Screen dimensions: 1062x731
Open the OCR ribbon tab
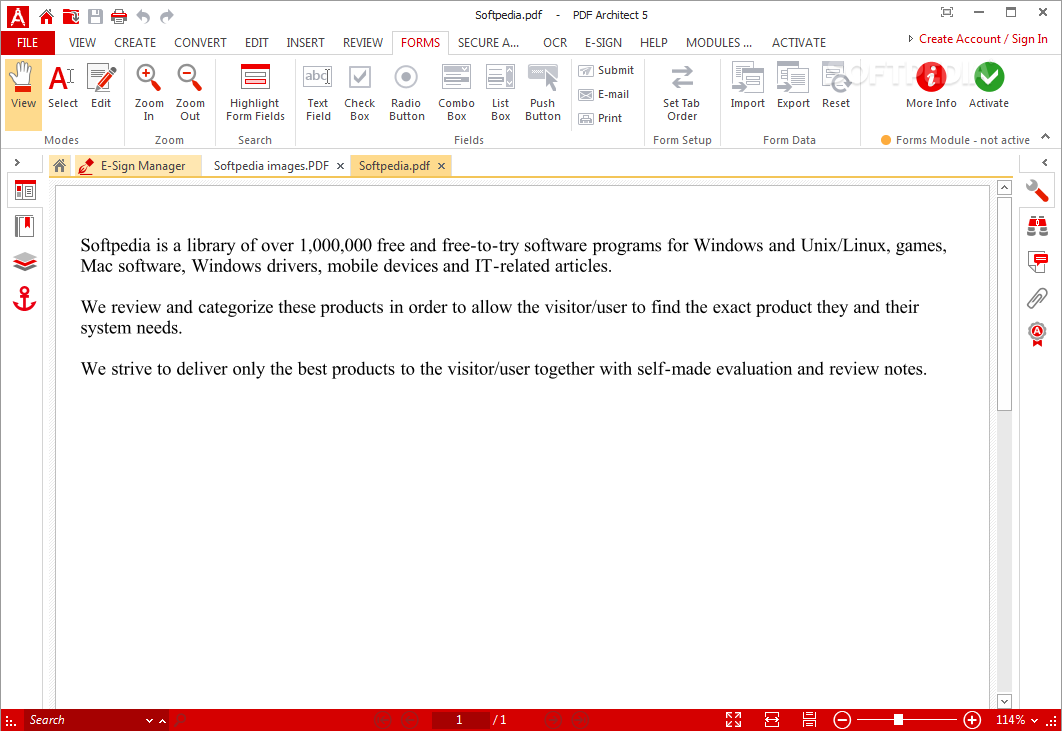tap(555, 43)
